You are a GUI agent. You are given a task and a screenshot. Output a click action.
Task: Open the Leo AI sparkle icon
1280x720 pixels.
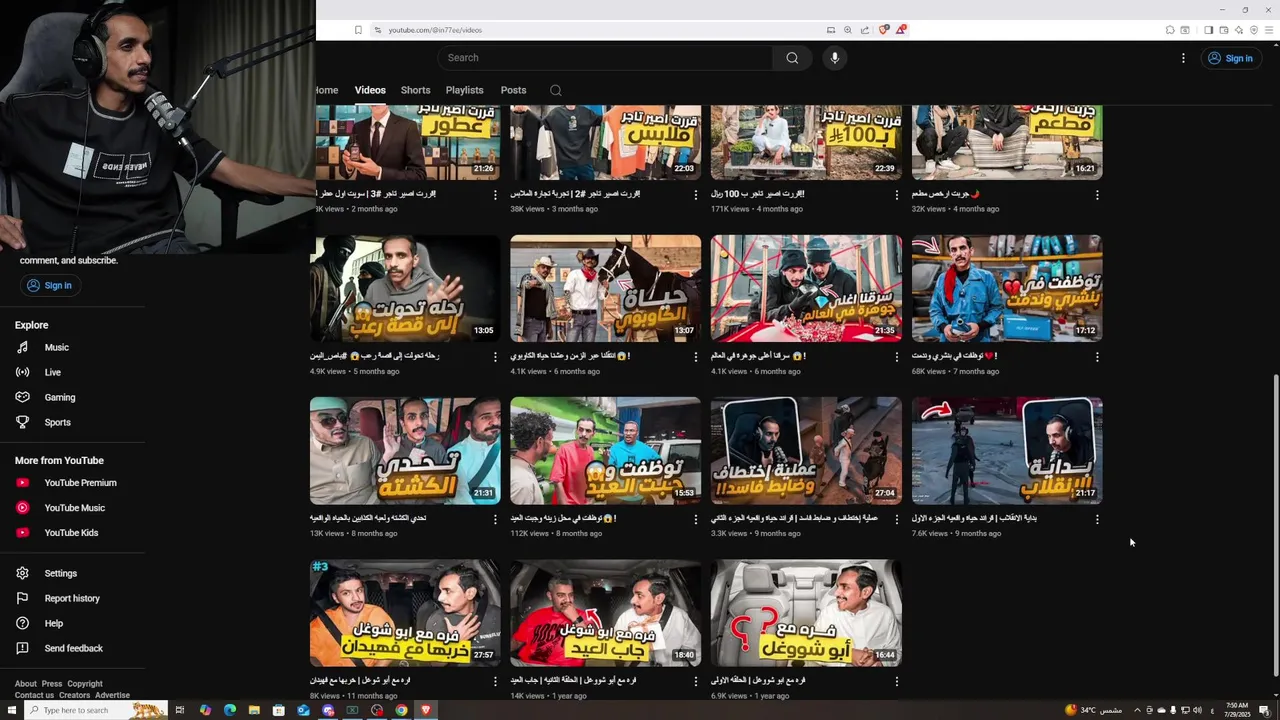[1238, 30]
